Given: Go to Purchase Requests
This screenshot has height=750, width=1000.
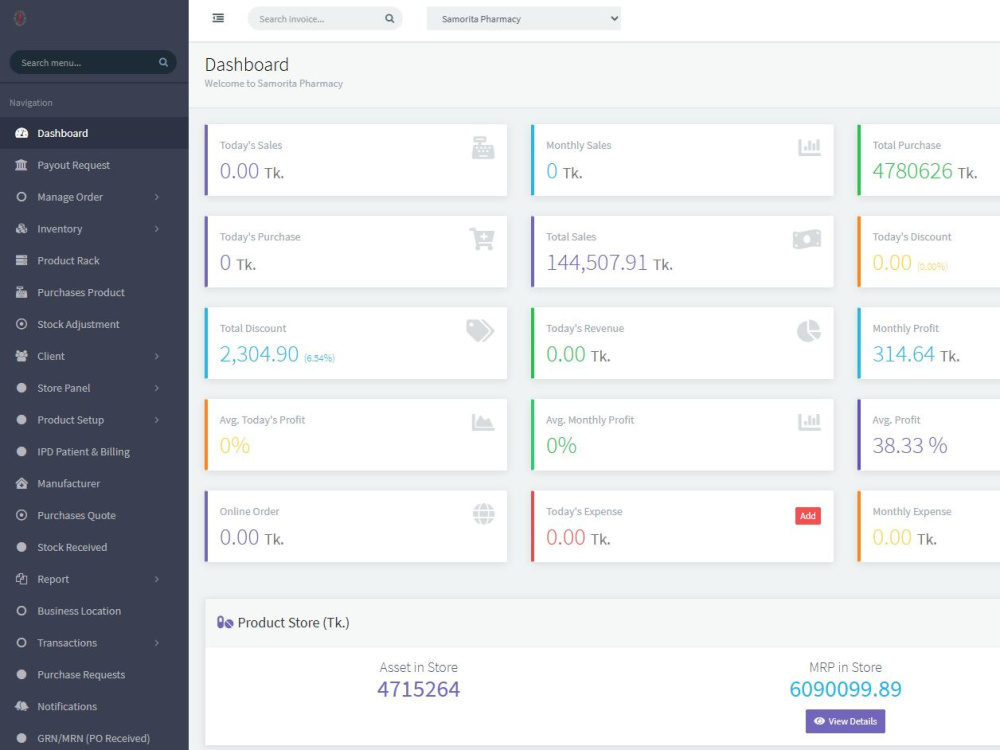Looking at the screenshot, I should [x=94, y=674].
